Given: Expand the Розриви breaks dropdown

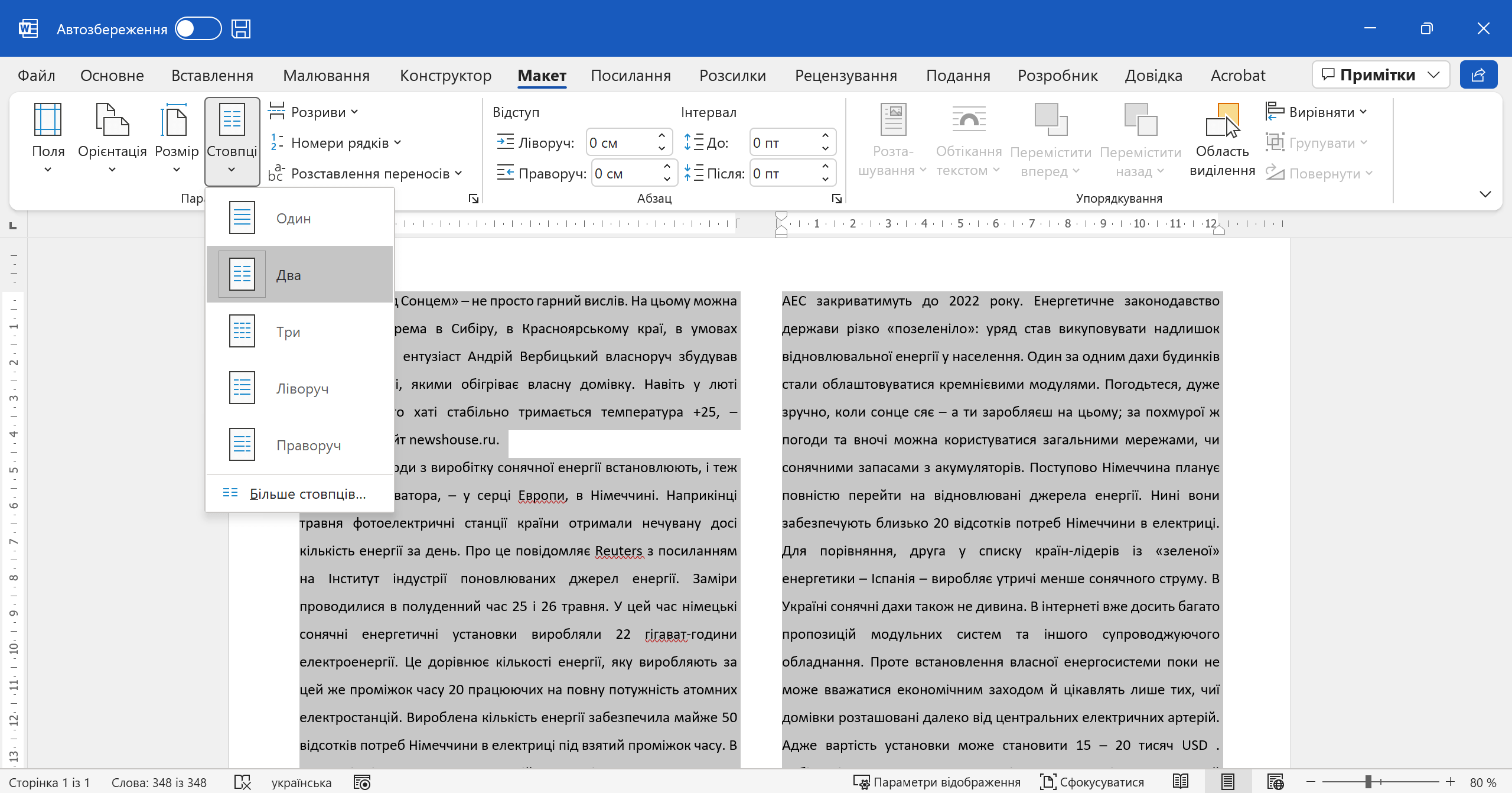Looking at the screenshot, I should coord(314,112).
